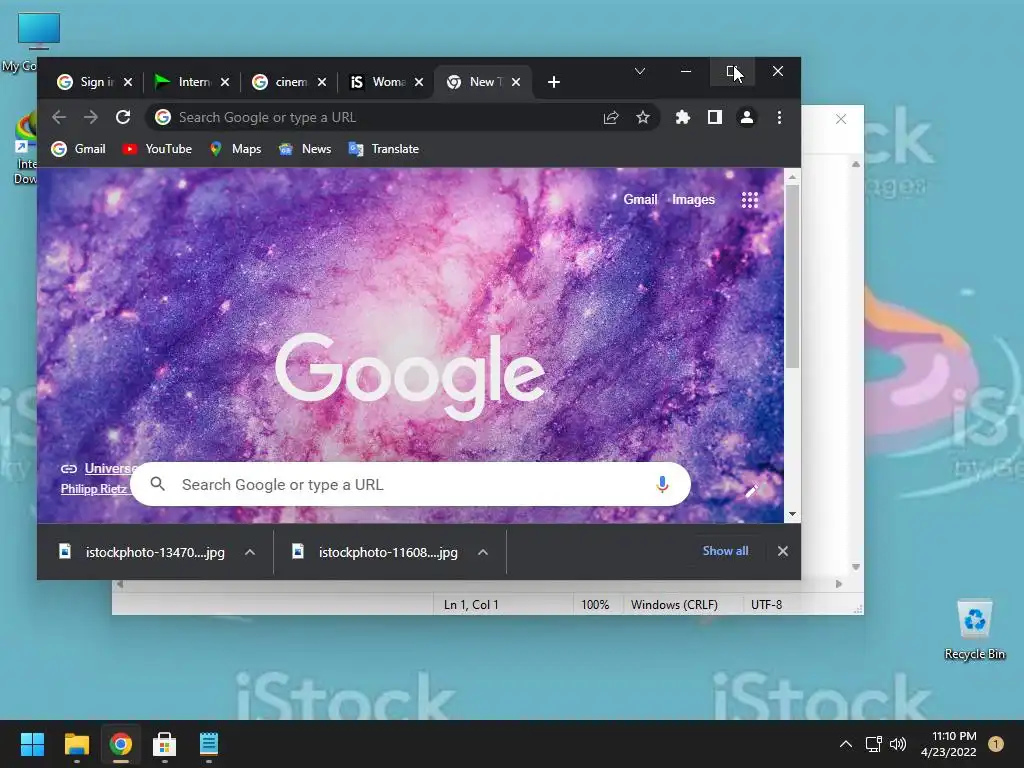Click Notepad's horizontal scroll right arrow
The height and width of the screenshot is (768, 1024).
[839, 584]
